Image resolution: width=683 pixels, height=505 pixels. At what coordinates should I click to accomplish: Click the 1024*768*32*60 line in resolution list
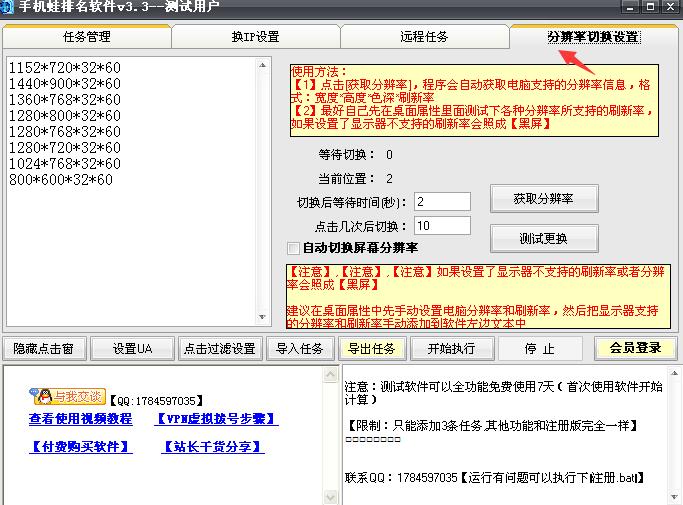[64, 164]
